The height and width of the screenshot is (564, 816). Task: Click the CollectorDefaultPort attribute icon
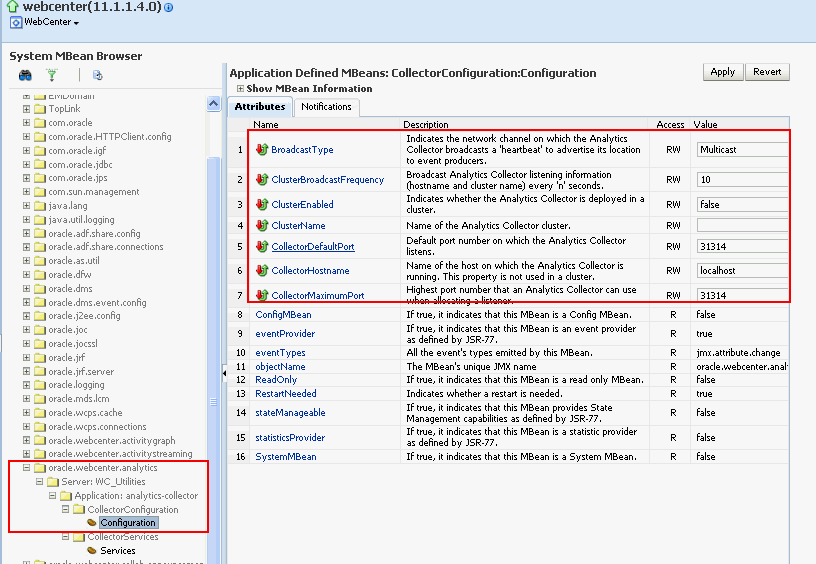coord(262,246)
